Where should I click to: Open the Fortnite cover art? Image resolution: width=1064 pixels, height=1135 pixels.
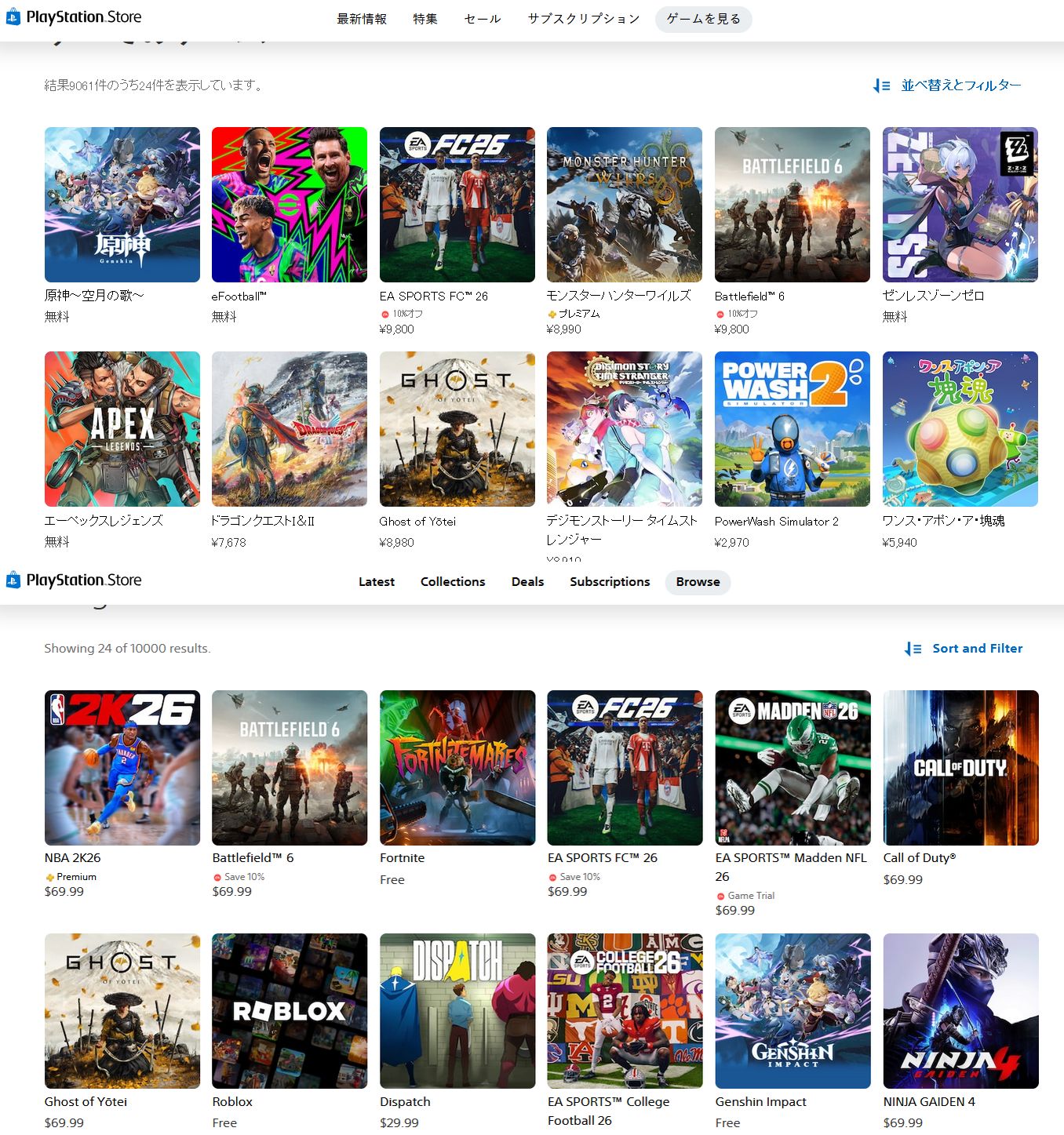click(x=457, y=768)
